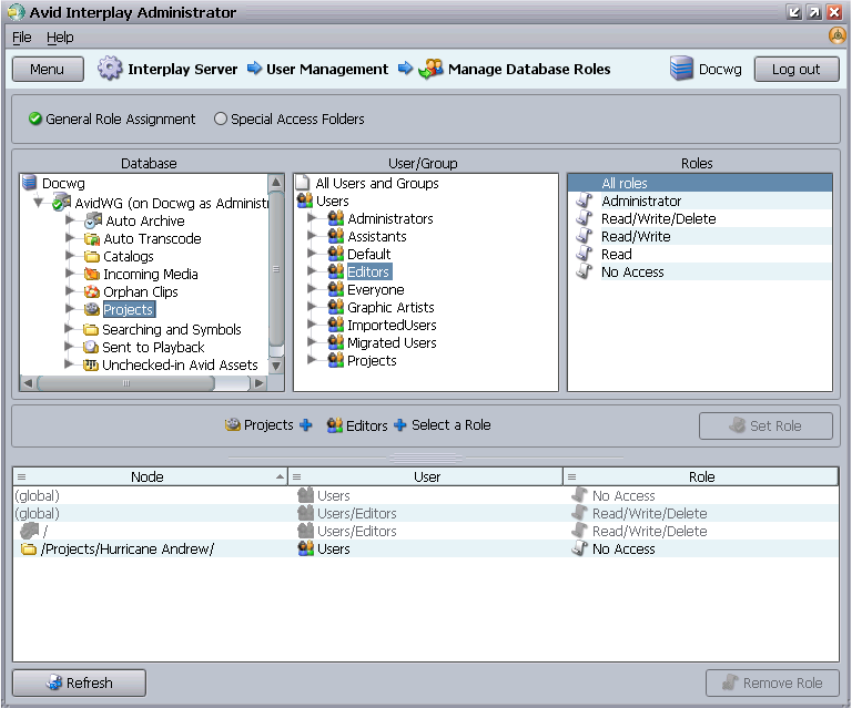Click the Remove Role button

(x=772, y=683)
